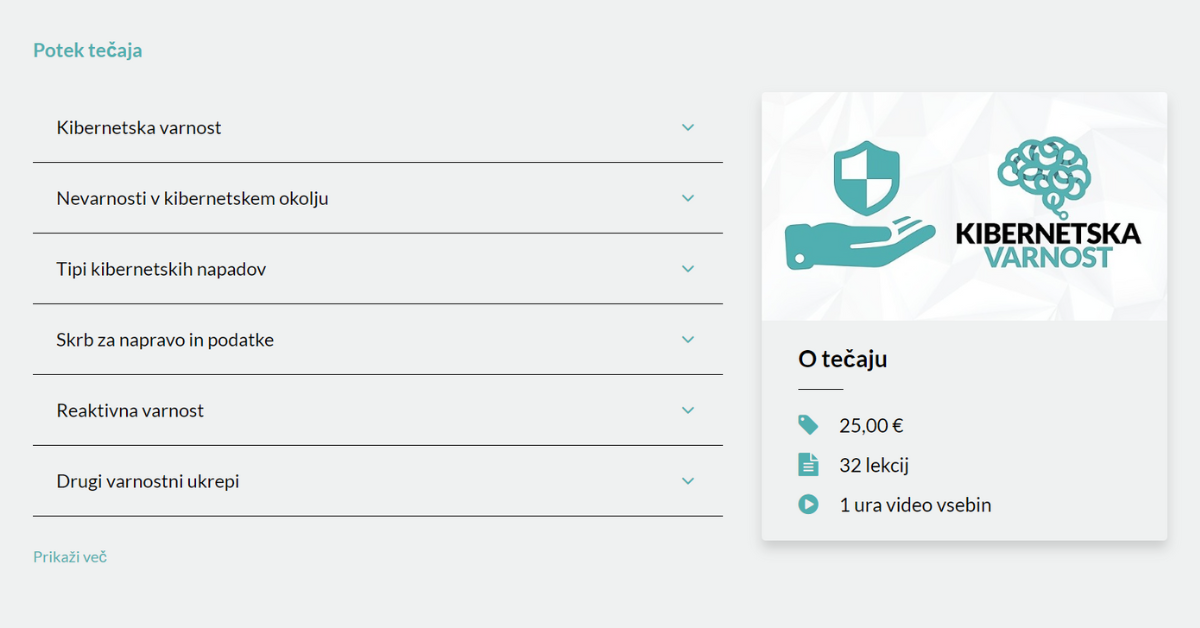Click the Drugi varnostni ukrepi title
1200x628 pixels.
148,481
